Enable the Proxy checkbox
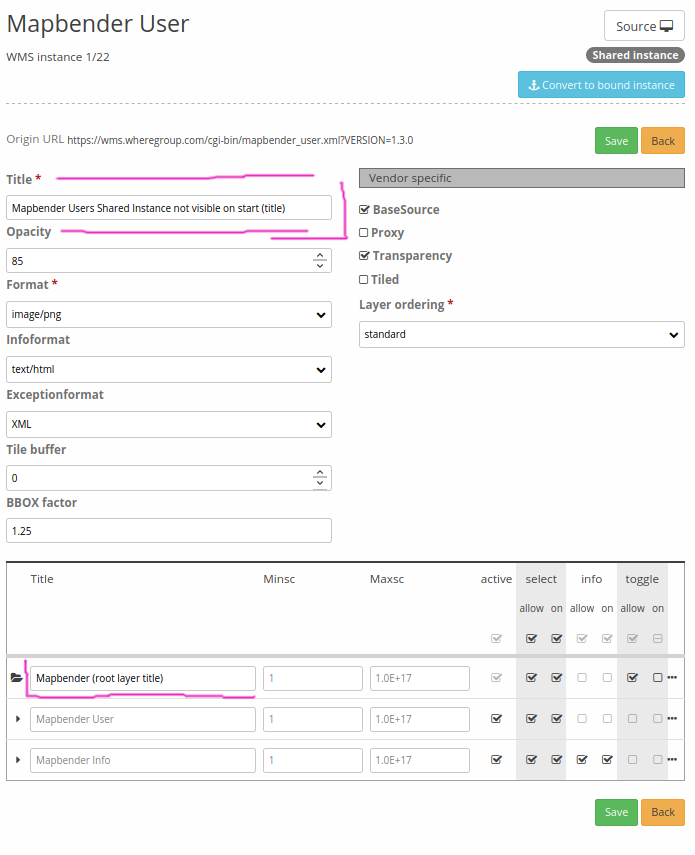The height and width of the screenshot is (855, 695). click(x=364, y=232)
